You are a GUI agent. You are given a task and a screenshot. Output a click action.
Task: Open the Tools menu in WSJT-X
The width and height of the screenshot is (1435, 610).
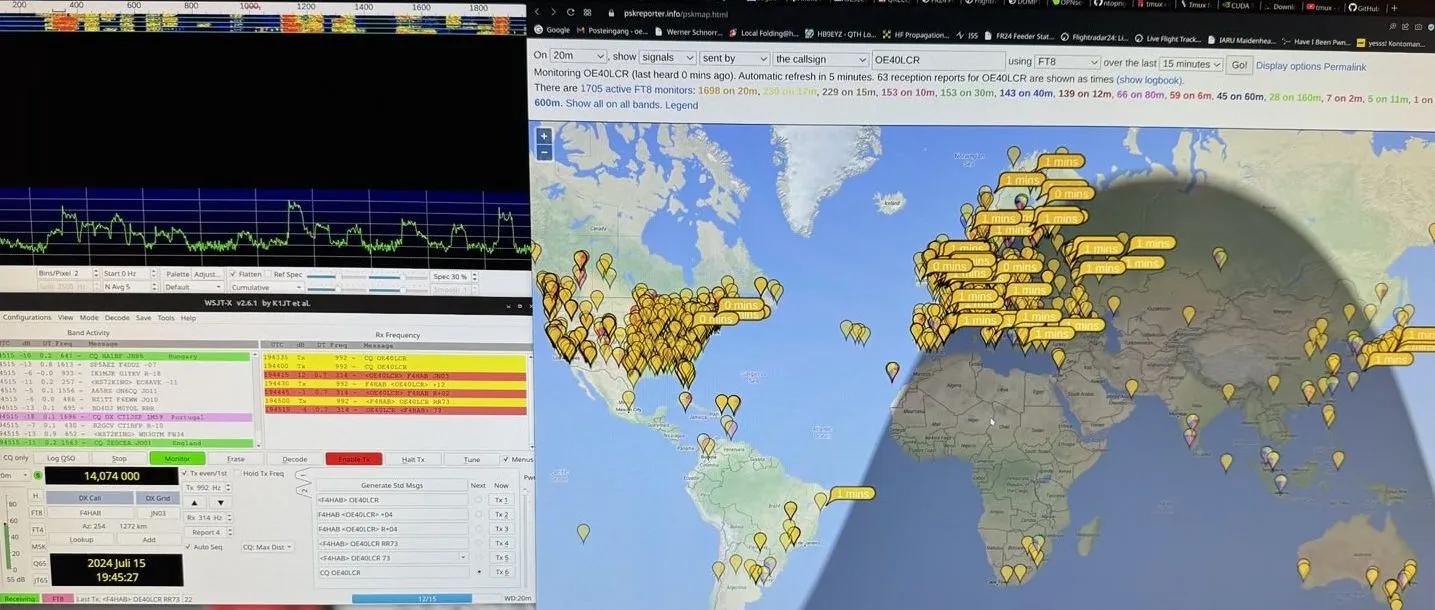tap(165, 318)
